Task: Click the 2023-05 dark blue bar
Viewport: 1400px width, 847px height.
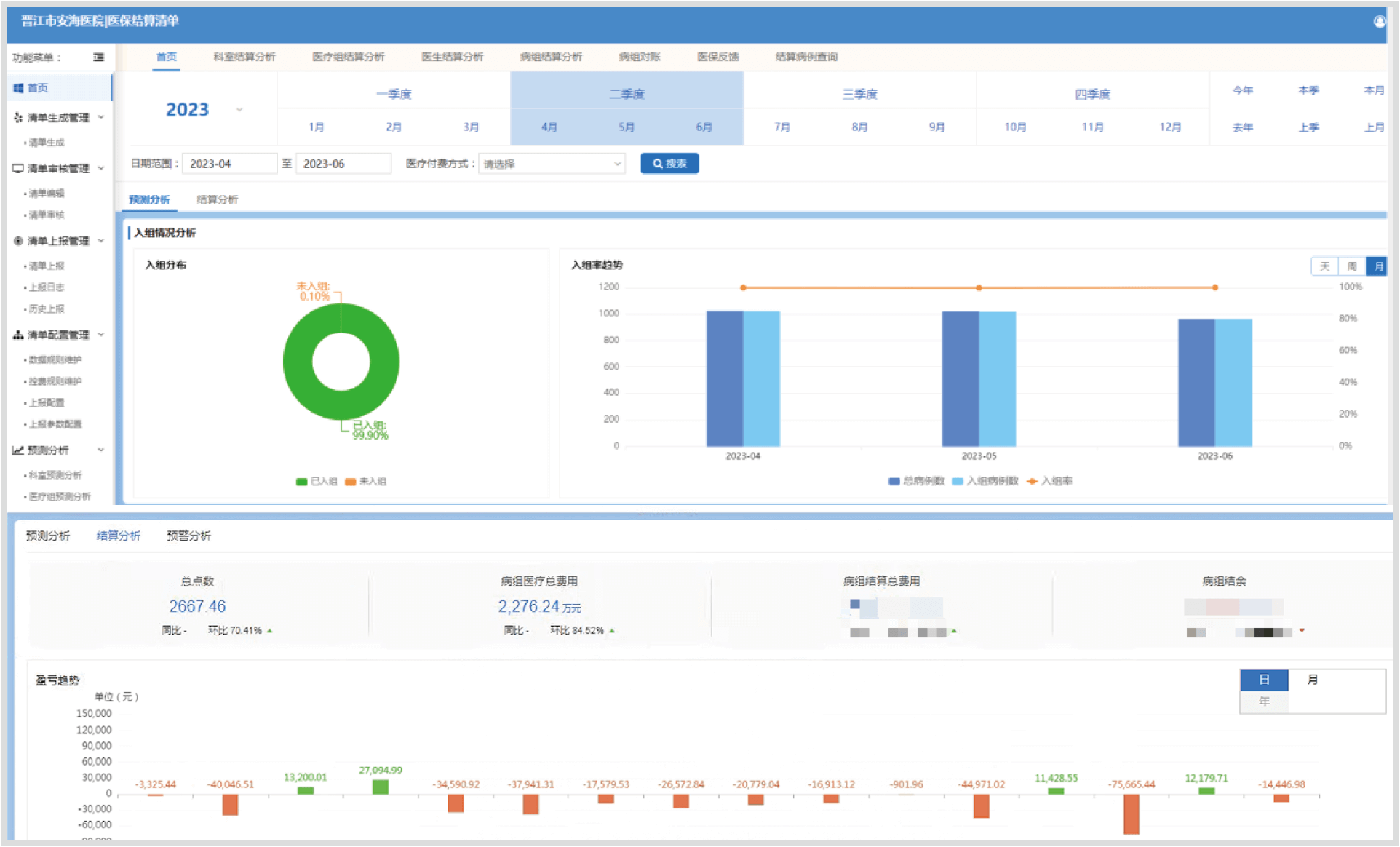Action: click(x=960, y=379)
